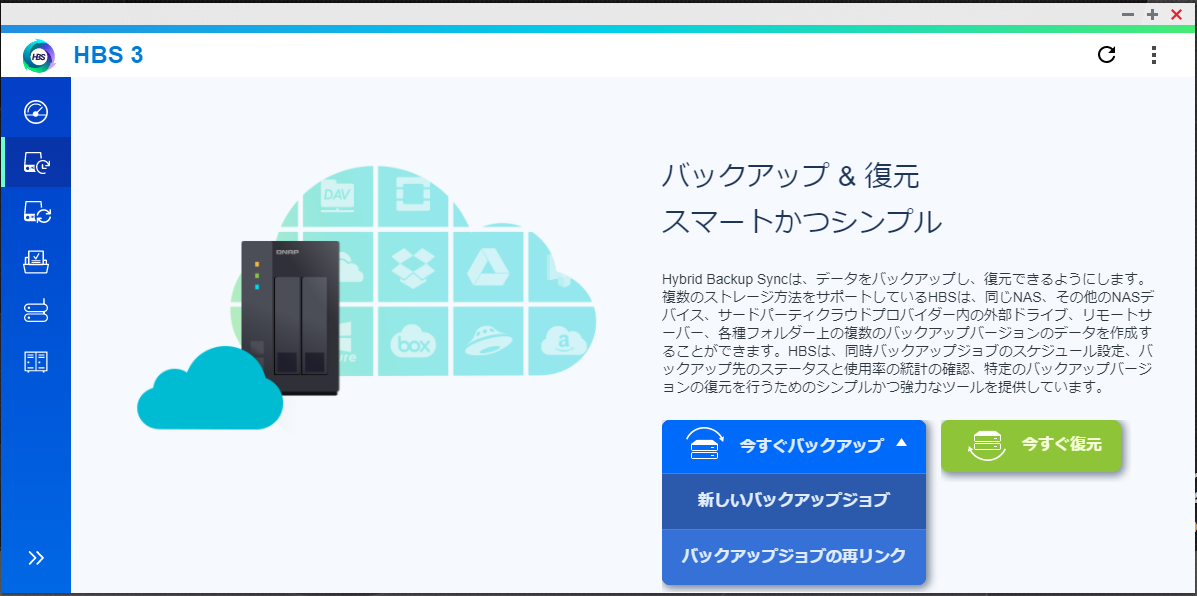Close the HBS 3 window

(x=1176, y=14)
